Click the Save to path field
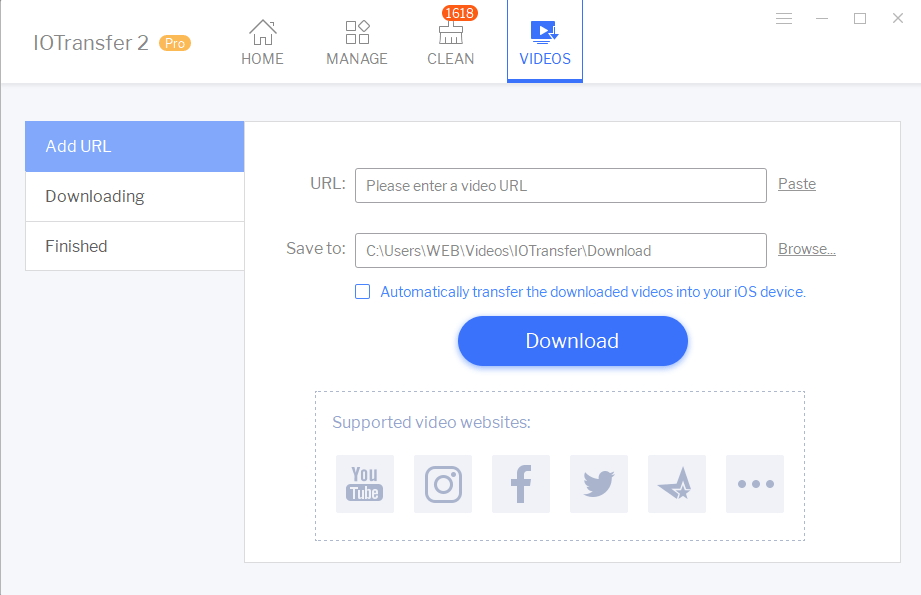Image resolution: width=921 pixels, height=595 pixels. [x=560, y=251]
